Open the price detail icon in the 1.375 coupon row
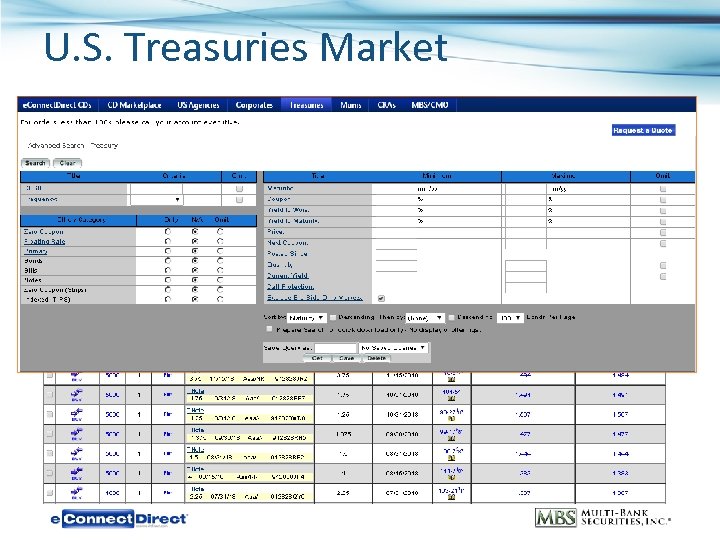The width and height of the screenshot is (720, 540). point(451,438)
